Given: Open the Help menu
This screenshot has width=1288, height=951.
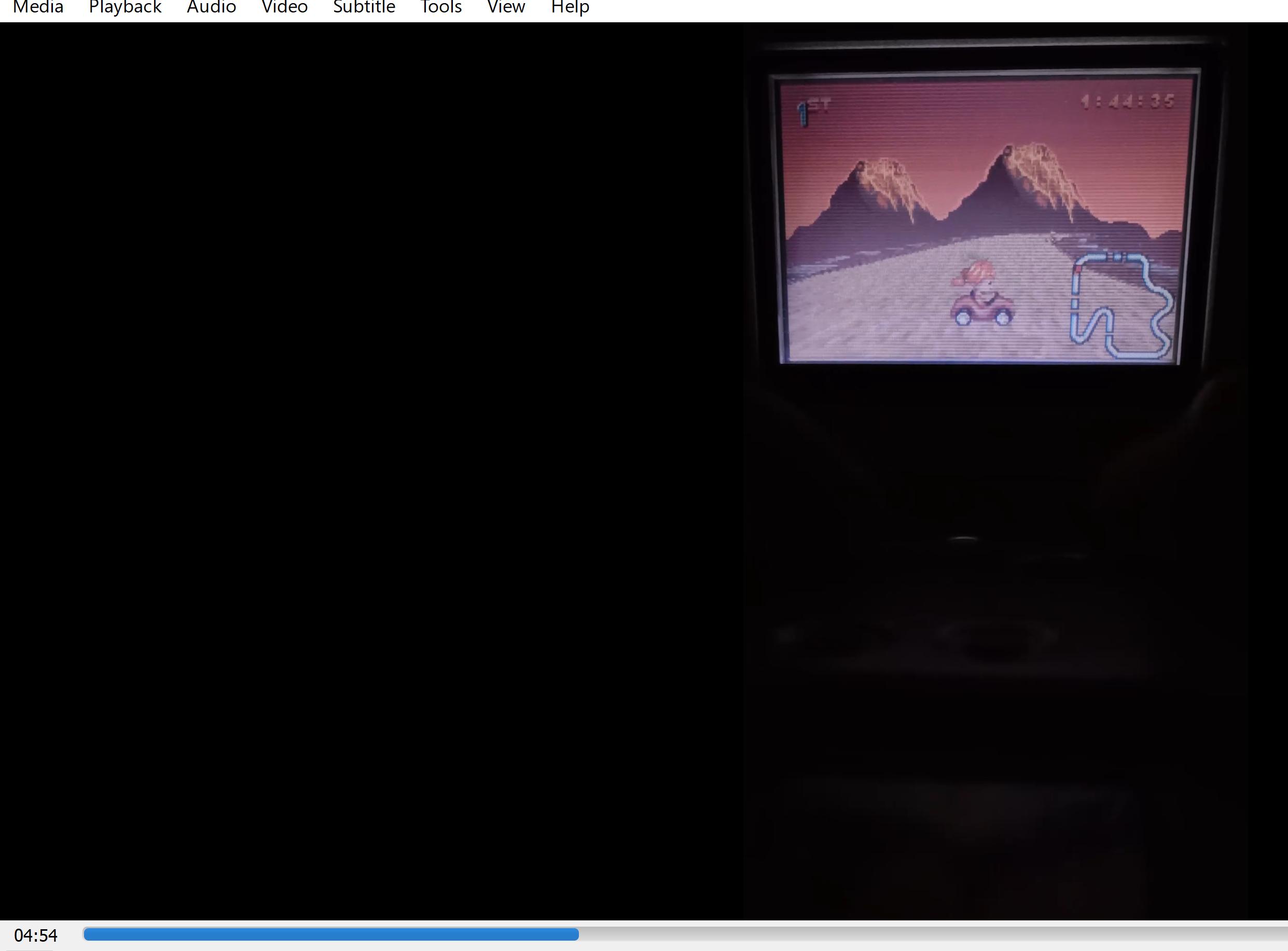Looking at the screenshot, I should pos(570,7).
